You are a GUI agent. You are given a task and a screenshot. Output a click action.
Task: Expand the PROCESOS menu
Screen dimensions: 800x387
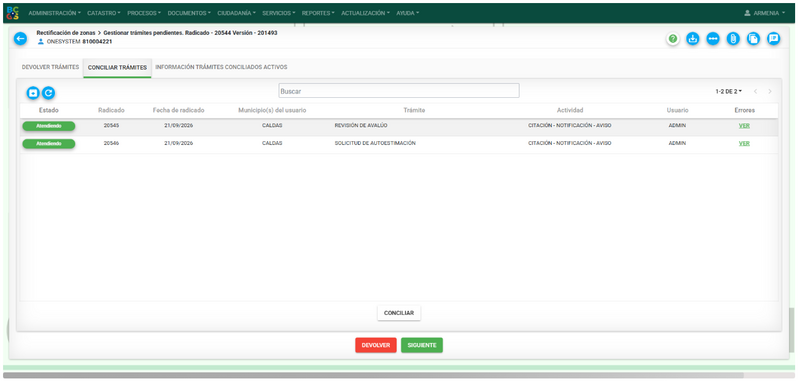pos(144,13)
